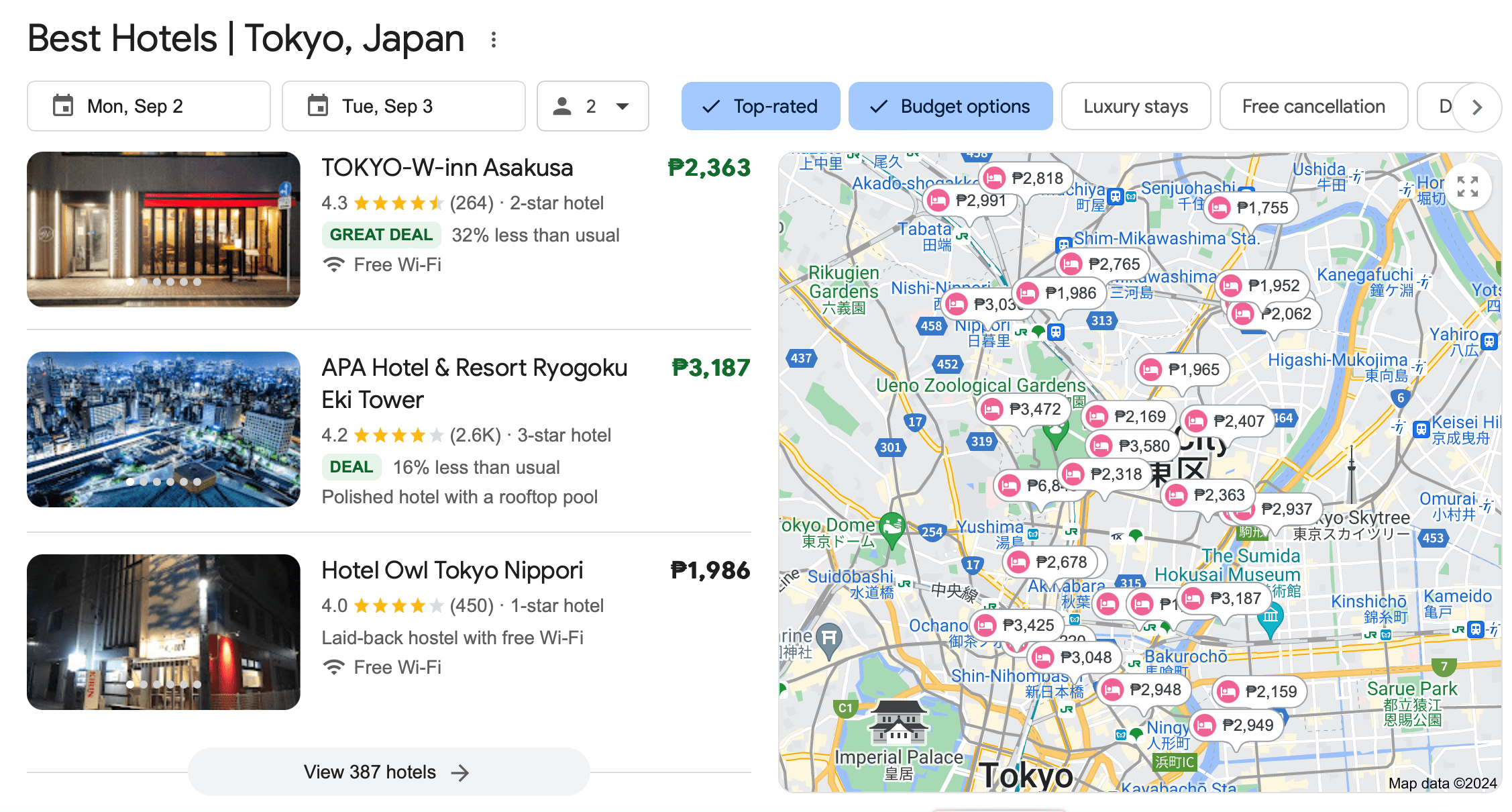
Task: Open the guest count dropdown
Action: pyautogui.click(x=593, y=107)
